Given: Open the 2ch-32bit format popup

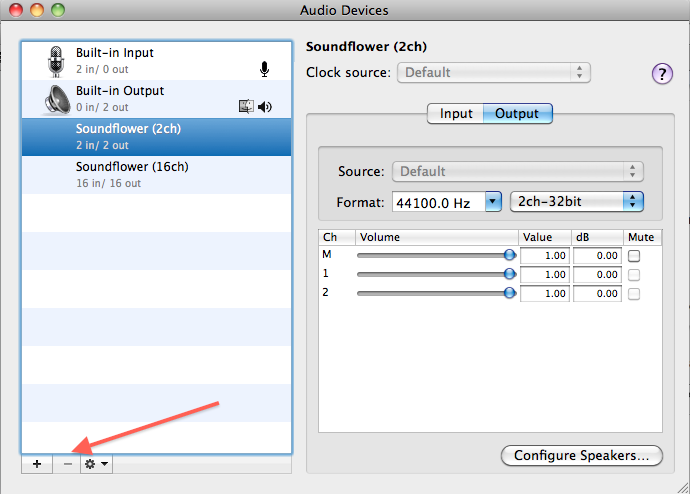Looking at the screenshot, I should (576, 202).
